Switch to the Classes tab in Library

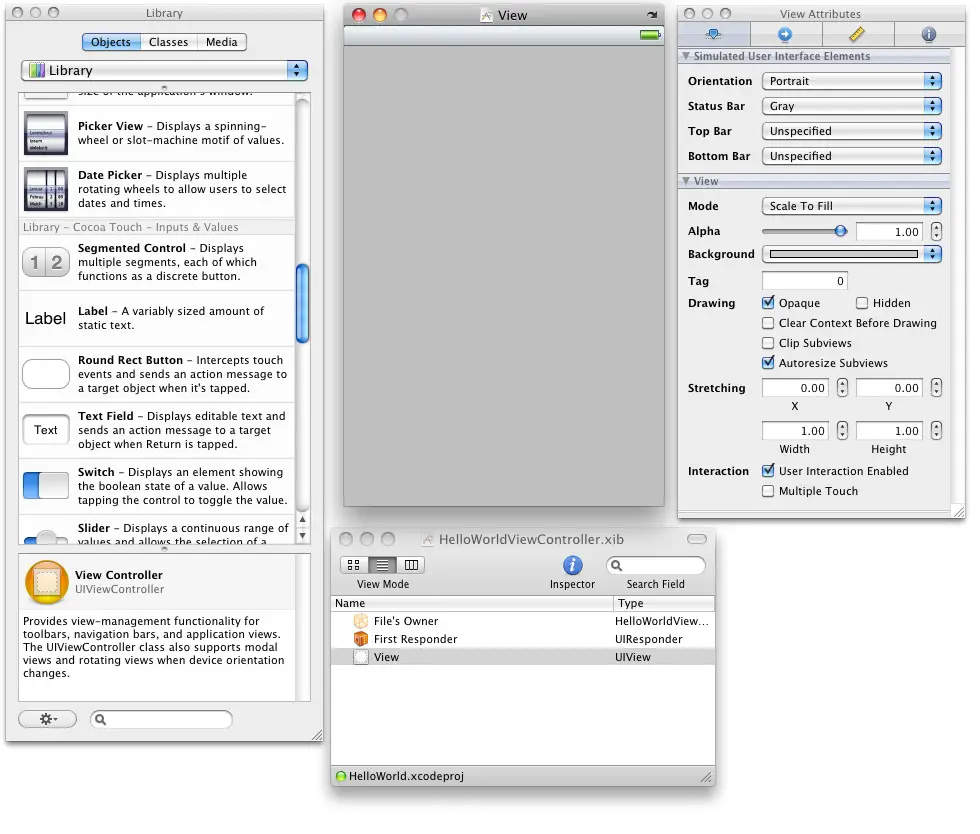[168, 42]
